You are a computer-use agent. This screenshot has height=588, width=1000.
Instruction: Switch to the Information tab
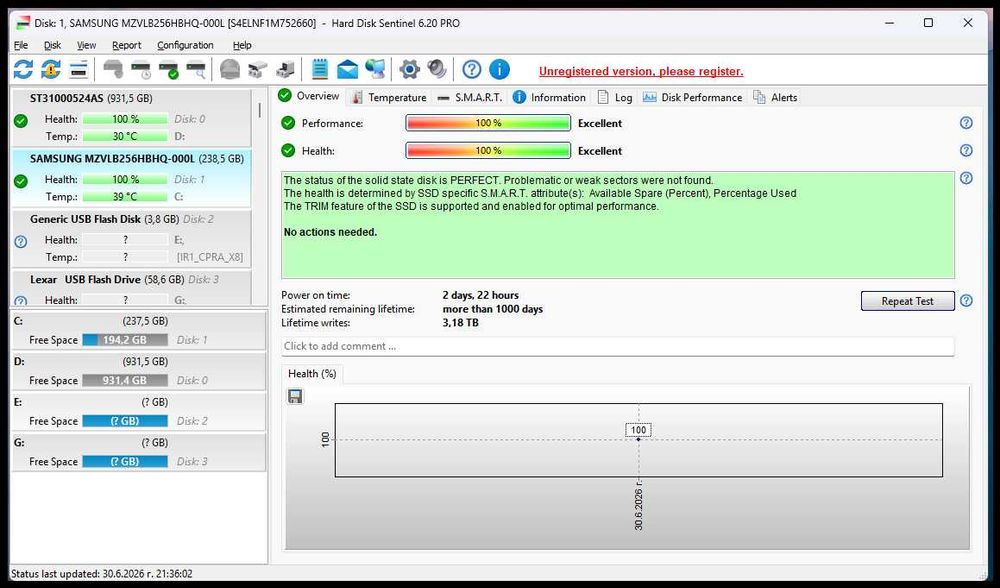(x=549, y=98)
